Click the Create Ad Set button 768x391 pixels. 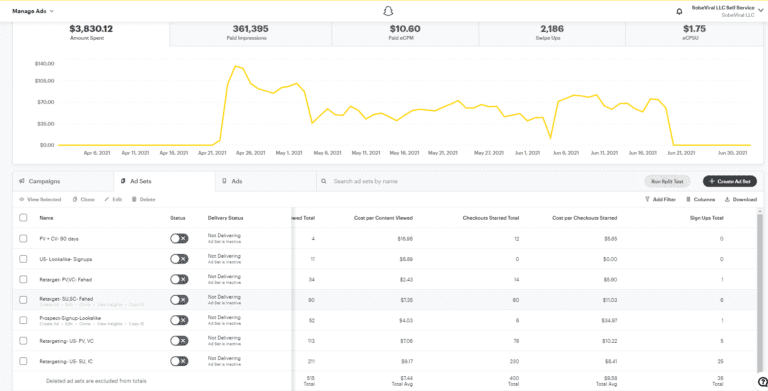[730, 181]
